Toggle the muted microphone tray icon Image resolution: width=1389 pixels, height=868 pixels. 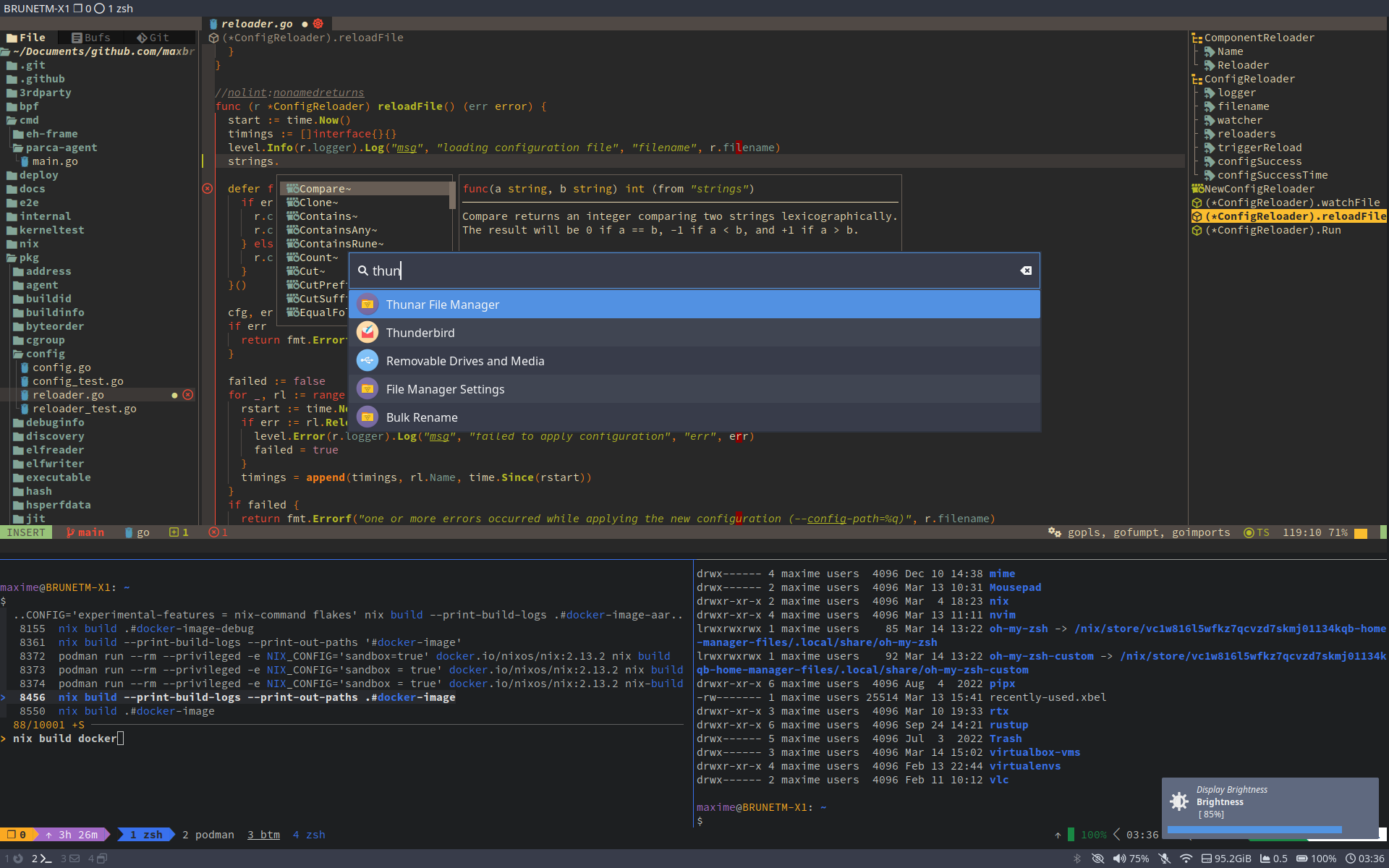tap(1164, 859)
